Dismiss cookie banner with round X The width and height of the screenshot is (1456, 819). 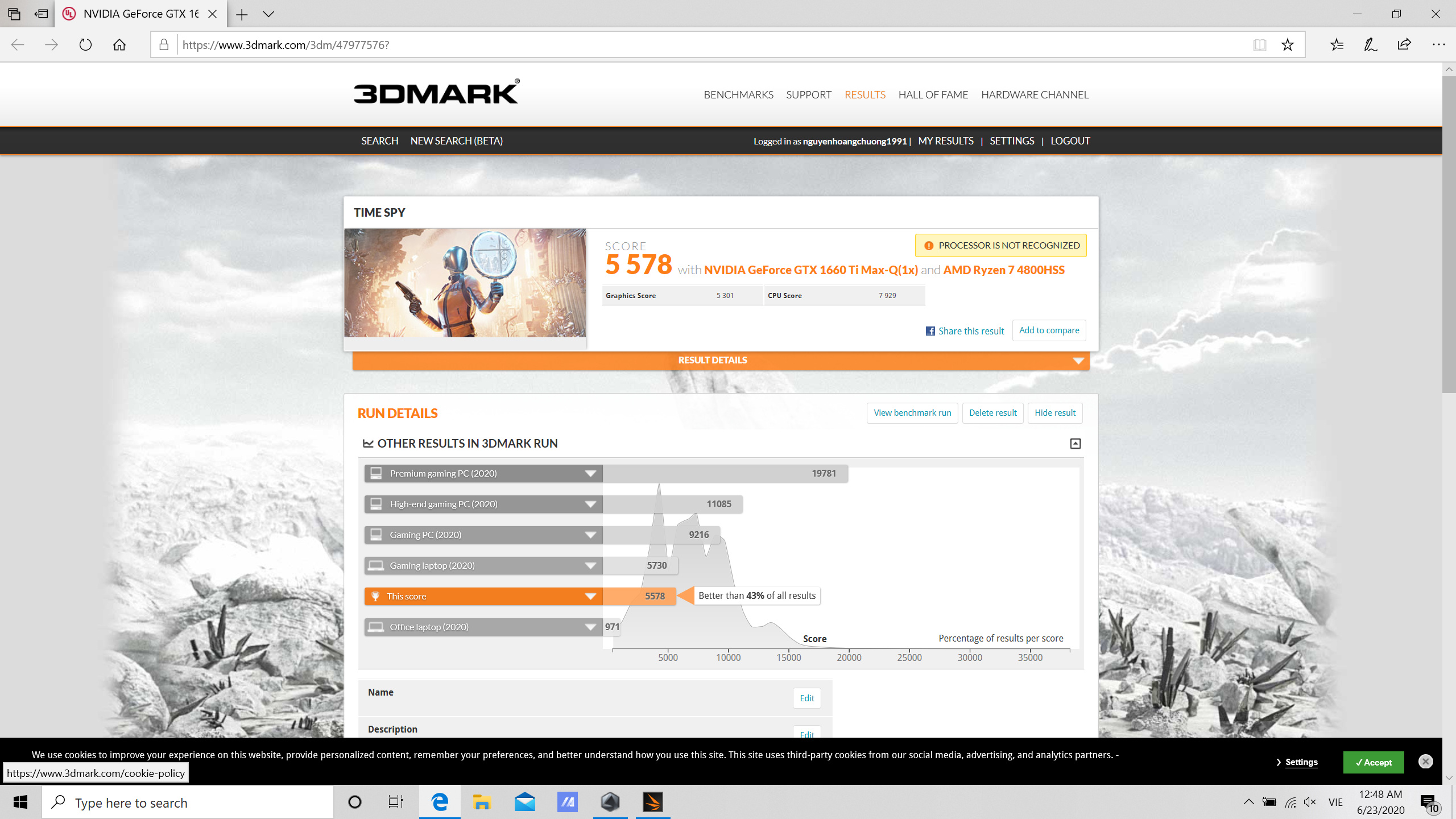coord(1425,762)
